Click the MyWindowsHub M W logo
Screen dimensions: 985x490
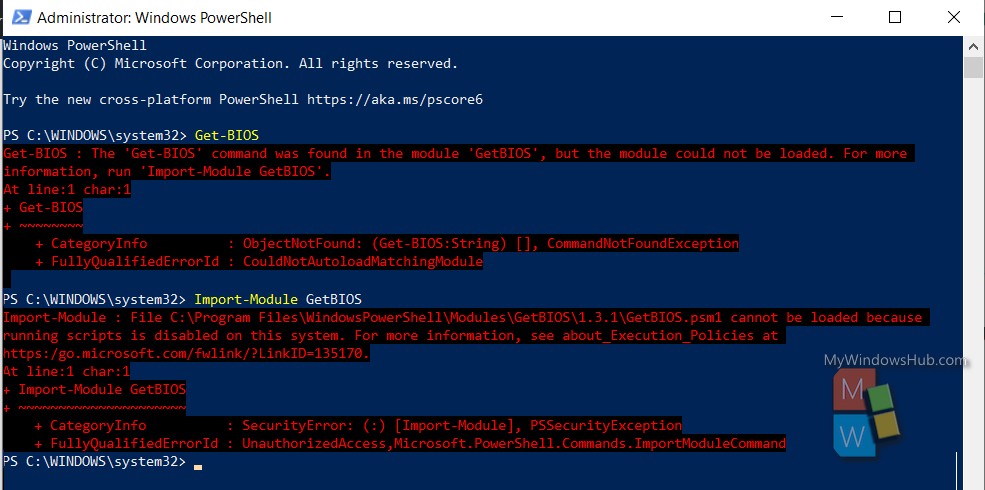[x=867, y=411]
